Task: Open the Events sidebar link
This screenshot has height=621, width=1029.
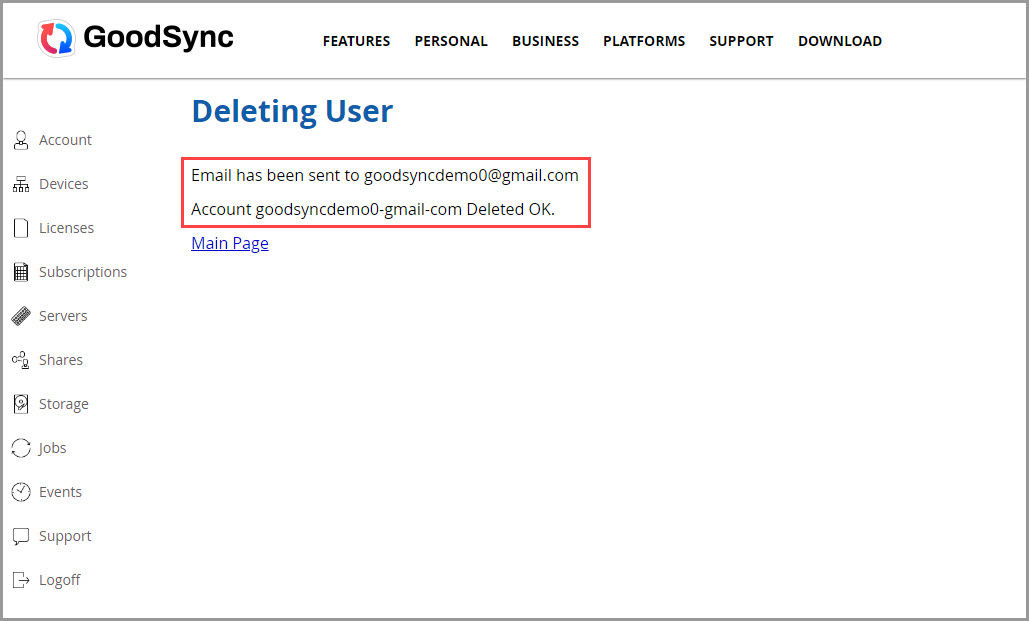Action: tap(60, 492)
